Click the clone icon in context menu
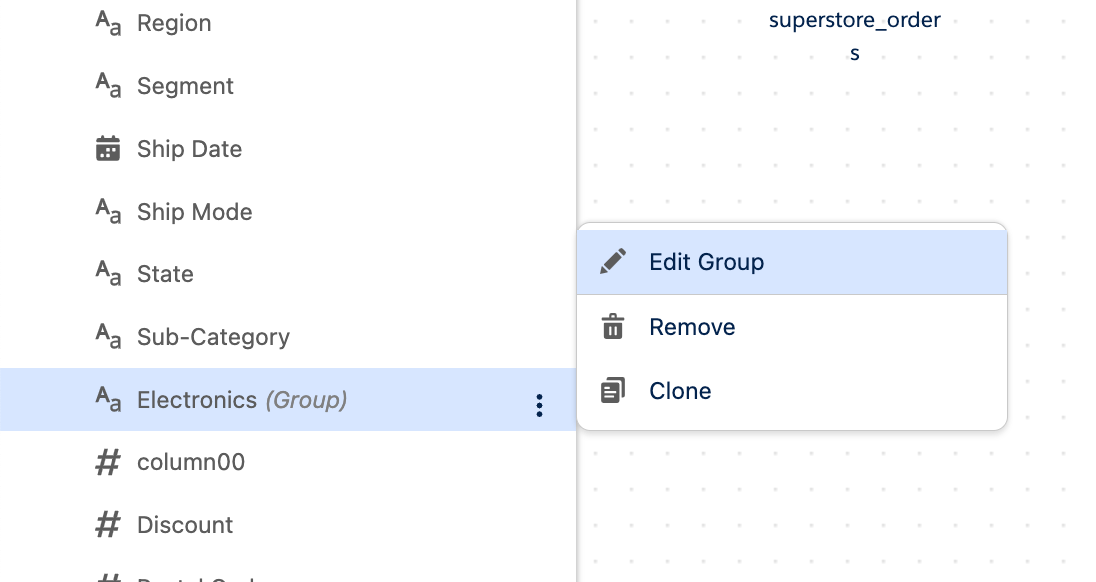The image size is (1096, 582). click(x=613, y=391)
